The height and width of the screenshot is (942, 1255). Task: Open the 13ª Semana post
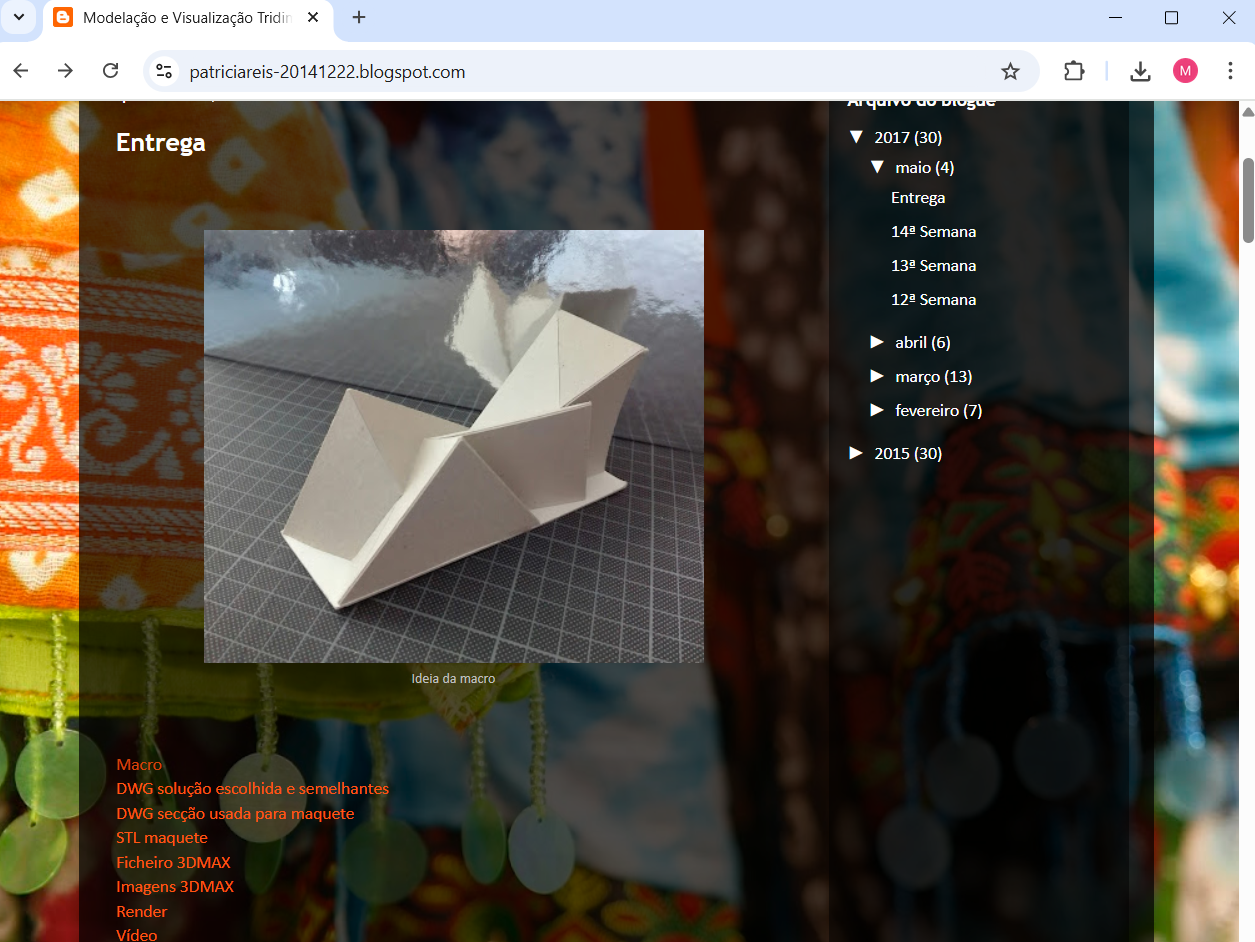(x=933, y=266)
